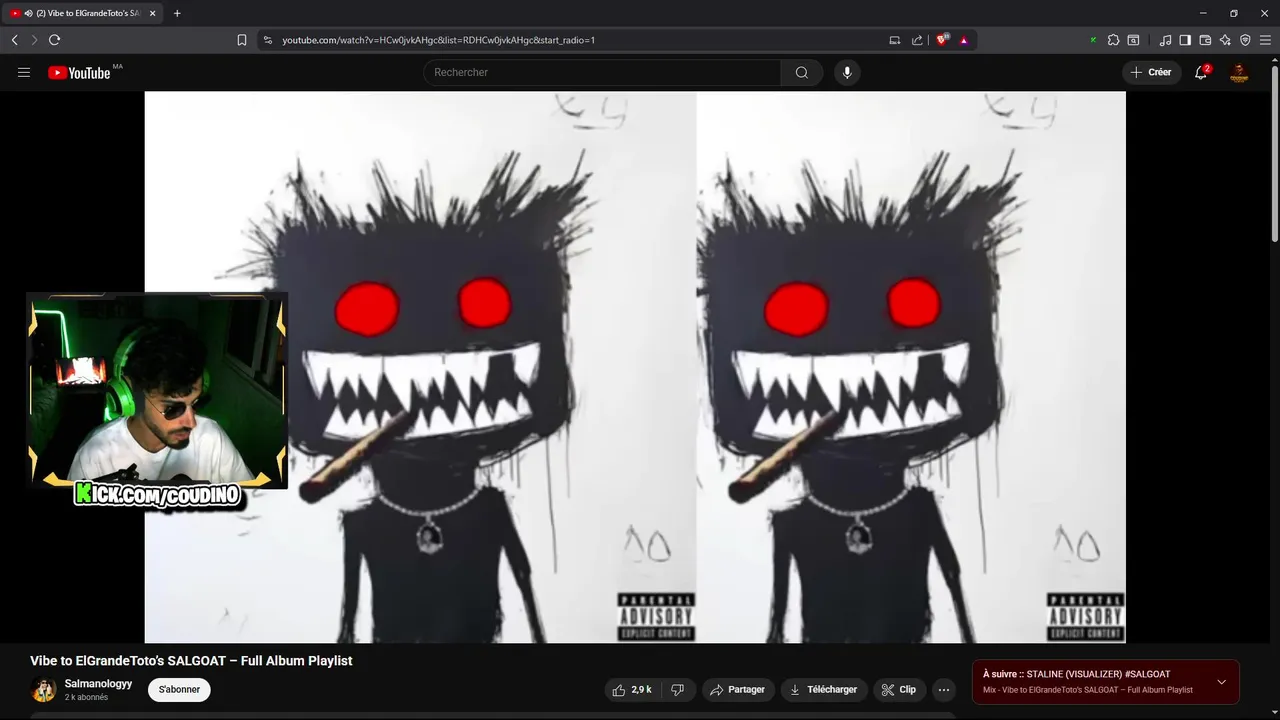
Task: Expand the À suivre playlist panel
Action: click(x=1221, y=682)
